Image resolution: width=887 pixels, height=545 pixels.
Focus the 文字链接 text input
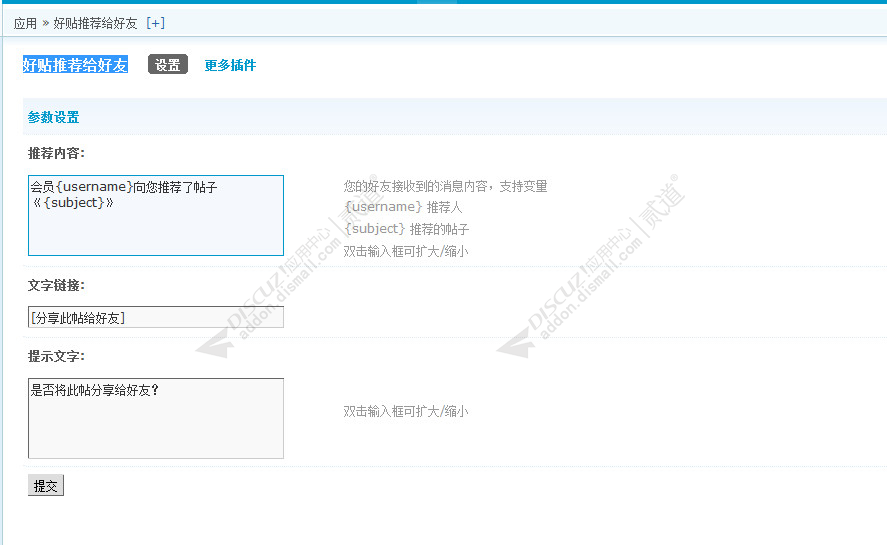coord(156,317)
